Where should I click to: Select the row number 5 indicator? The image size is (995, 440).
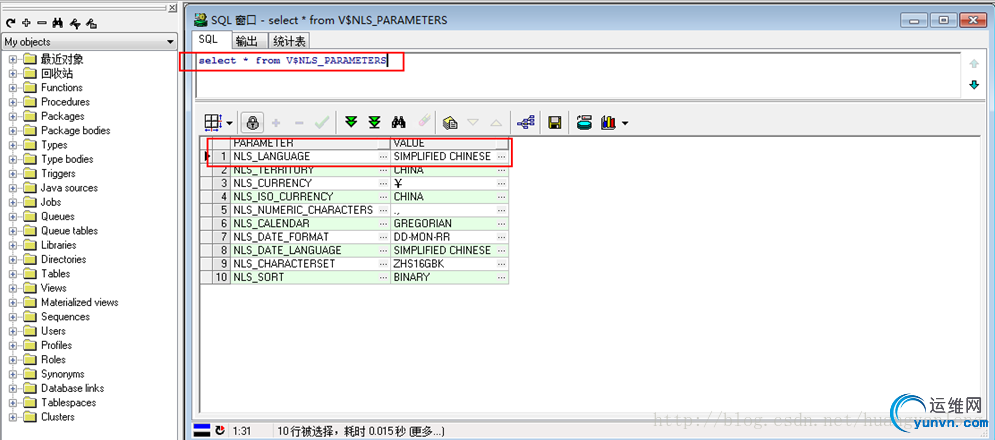click(x=221, y=210)
